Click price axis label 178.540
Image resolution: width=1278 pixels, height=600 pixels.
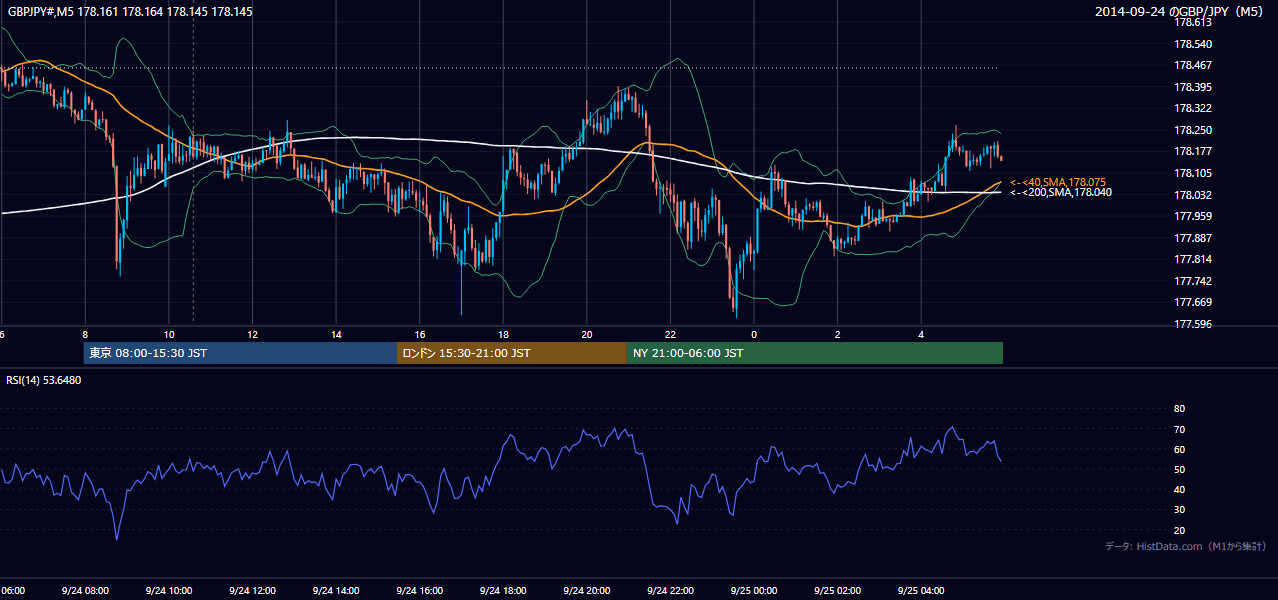[1192, 44]
